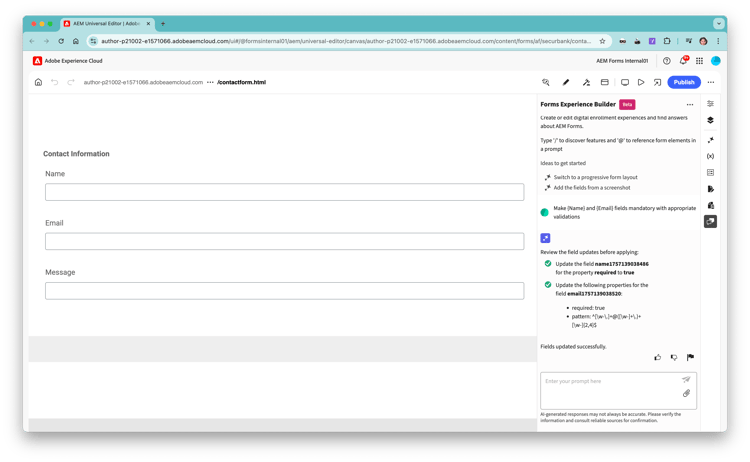This screenshot has width=750, height=462.
Task: Switch to preview mode with the play icon
Action: (641, 82)
